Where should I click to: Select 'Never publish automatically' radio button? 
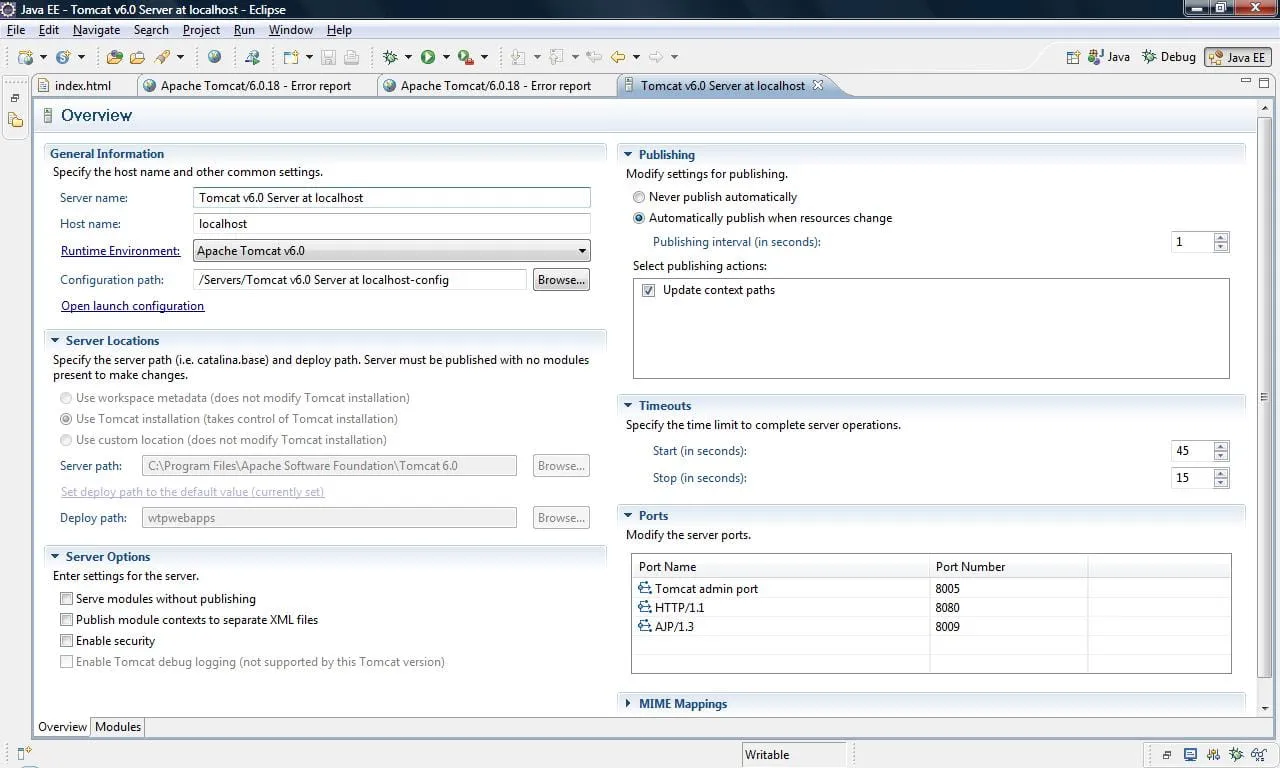639,197
